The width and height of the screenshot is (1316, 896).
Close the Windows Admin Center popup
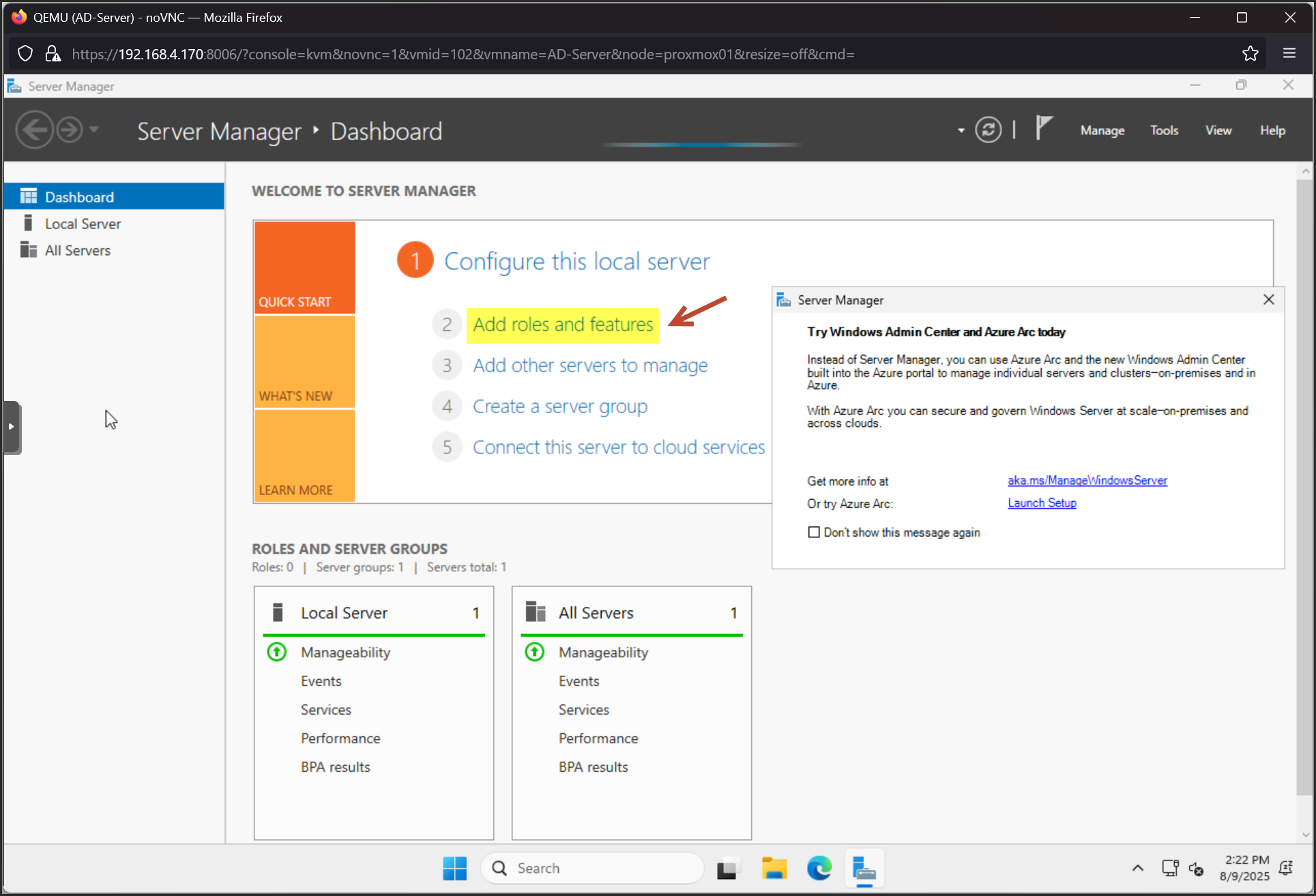pos(1268,300)
